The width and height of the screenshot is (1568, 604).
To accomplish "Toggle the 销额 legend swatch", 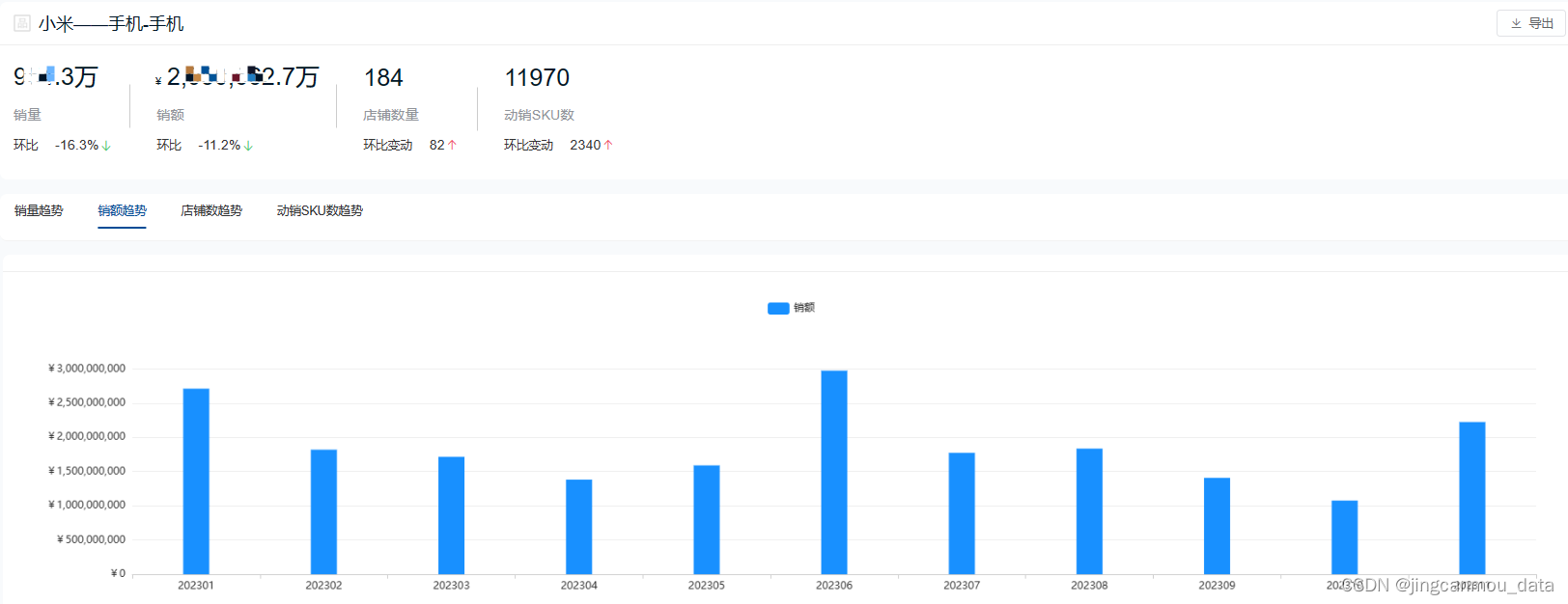I will pos(778,308).
